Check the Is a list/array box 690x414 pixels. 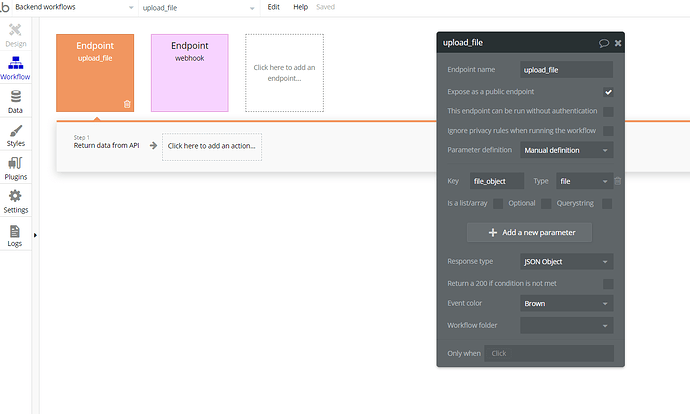[498, 204]
